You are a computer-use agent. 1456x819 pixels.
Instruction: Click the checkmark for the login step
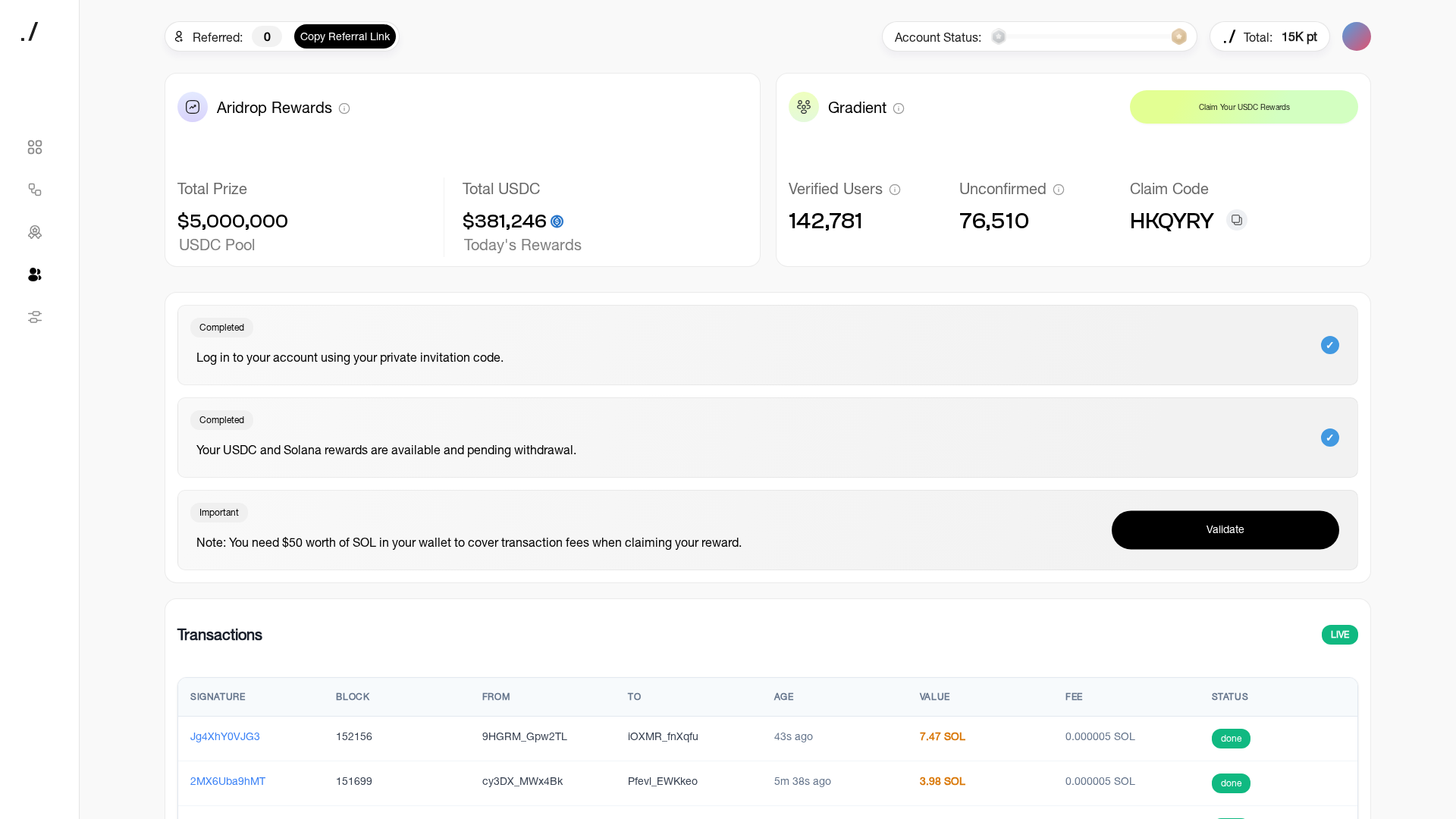(1330, 345)
